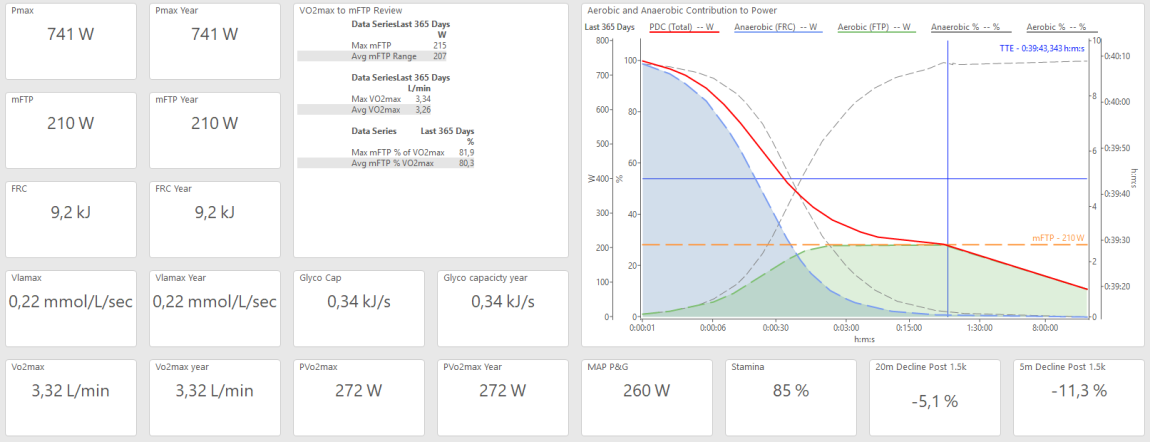Viewport: 1150px width, 442px height.
Task: Click the 20m Decline Post 1.5k tile
Action: [934, 397]
